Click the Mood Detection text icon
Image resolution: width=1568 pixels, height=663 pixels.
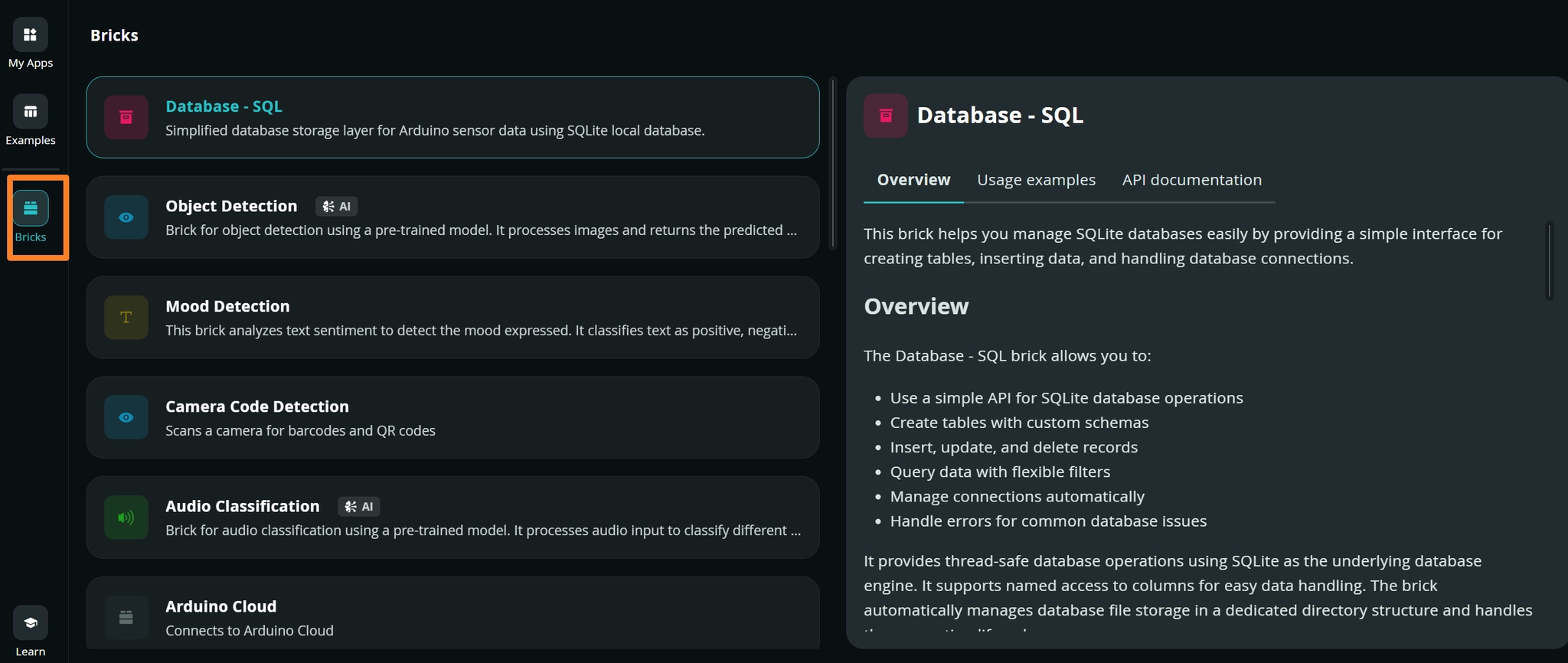pos(126,318)
